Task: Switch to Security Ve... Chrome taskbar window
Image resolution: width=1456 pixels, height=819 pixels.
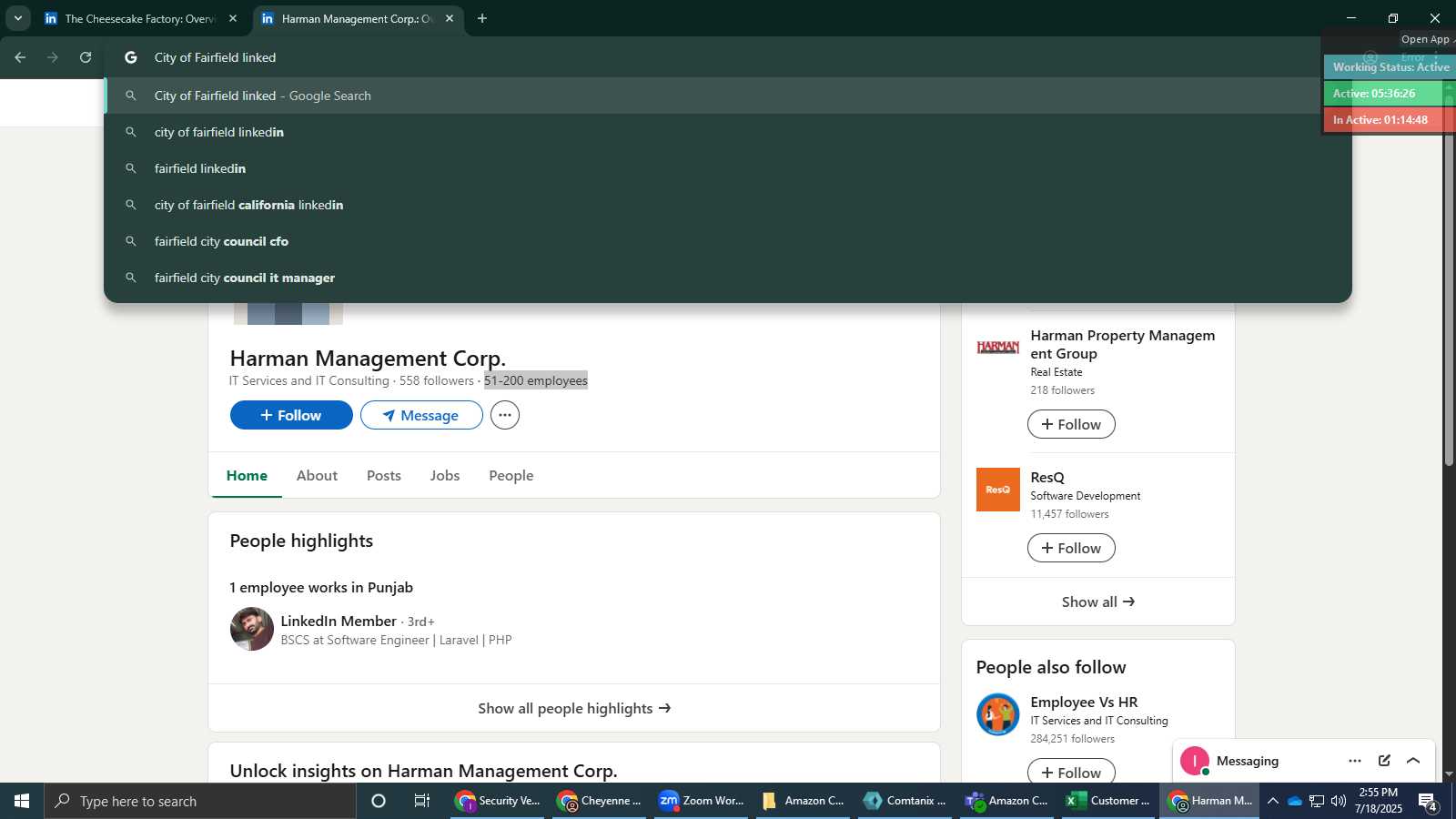Action: pos(498,801)
